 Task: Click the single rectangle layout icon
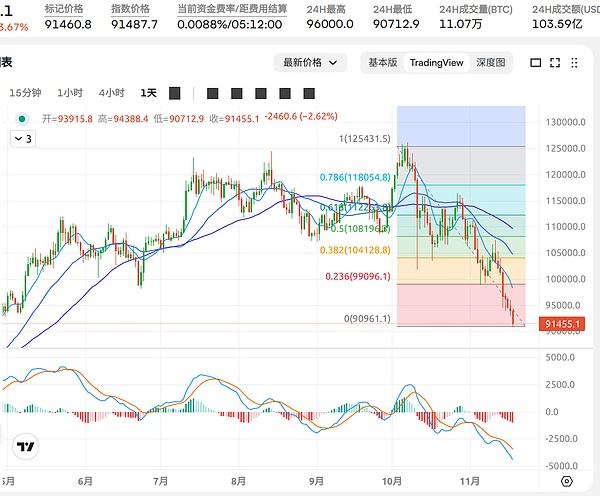[535, 62]
